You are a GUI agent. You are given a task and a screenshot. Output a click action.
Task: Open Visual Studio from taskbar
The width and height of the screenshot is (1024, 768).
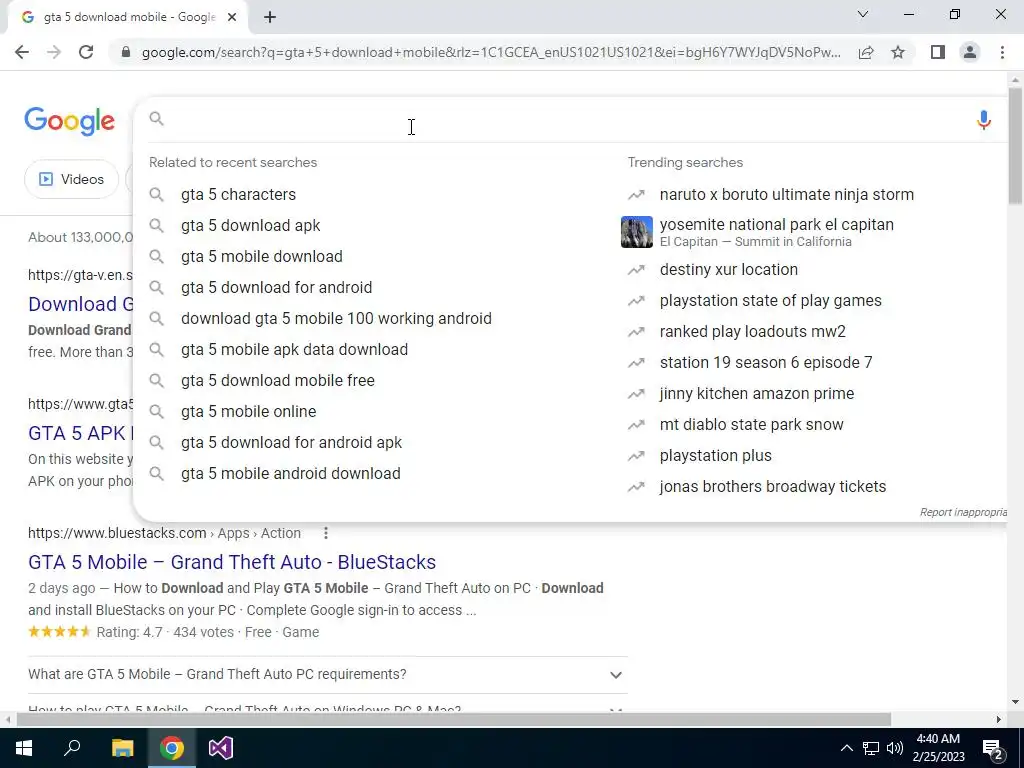[x=221, y=748]
